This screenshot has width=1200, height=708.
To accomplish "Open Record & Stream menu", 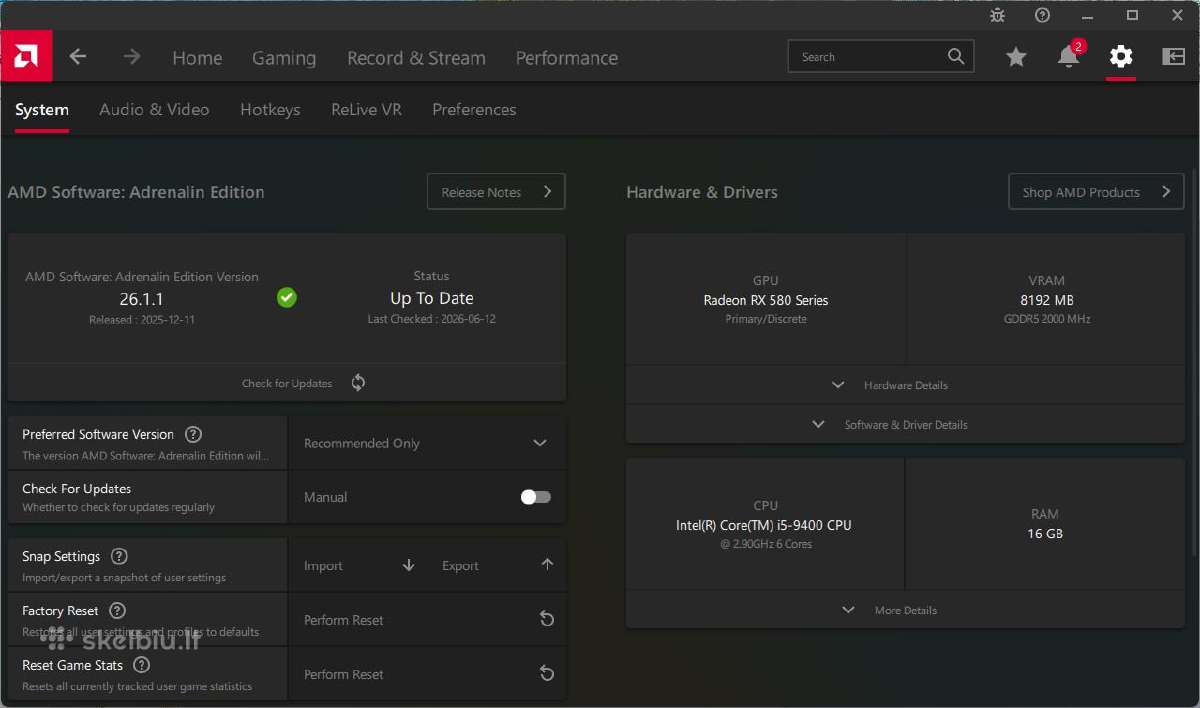I will click(416, 58).
